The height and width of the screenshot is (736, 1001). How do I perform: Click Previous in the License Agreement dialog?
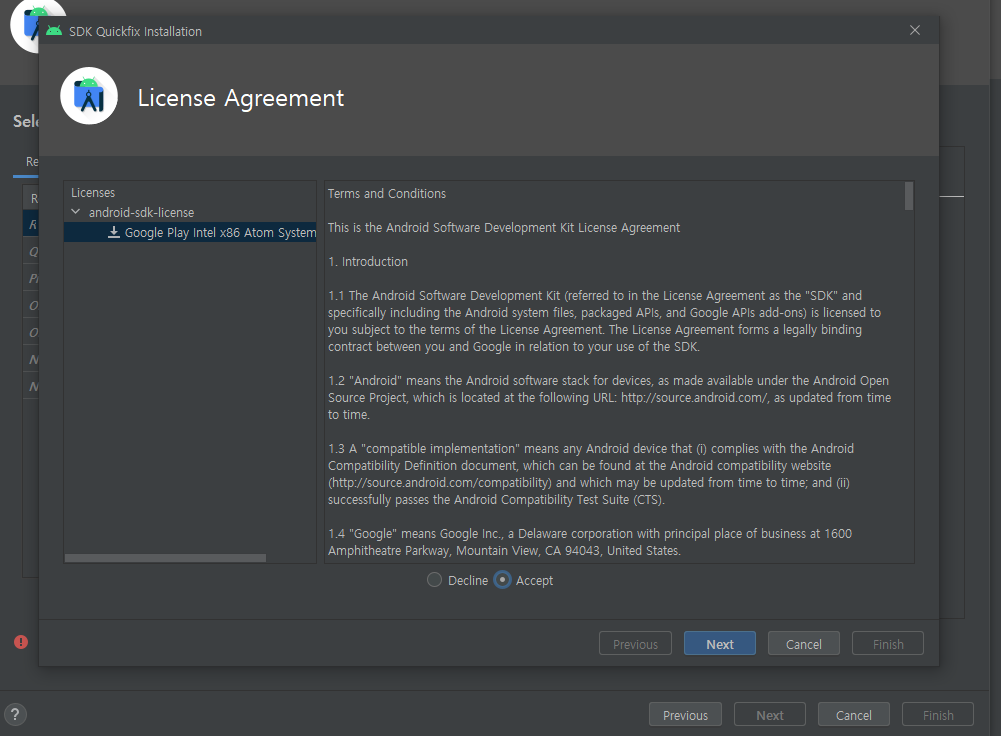635,643
